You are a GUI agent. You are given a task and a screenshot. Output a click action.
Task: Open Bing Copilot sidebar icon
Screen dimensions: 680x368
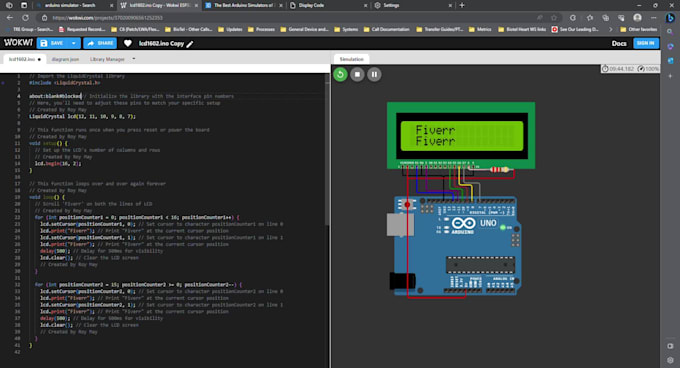click(x=670, y=18)
